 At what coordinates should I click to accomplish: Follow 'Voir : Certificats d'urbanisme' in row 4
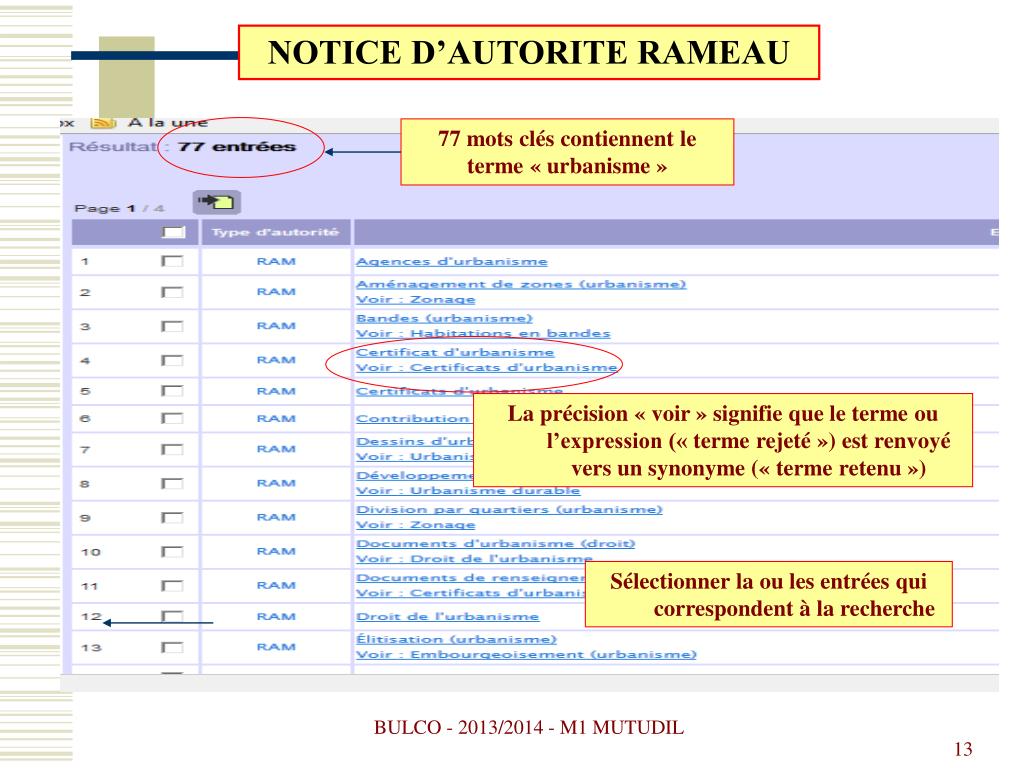[x=487, y=367]
